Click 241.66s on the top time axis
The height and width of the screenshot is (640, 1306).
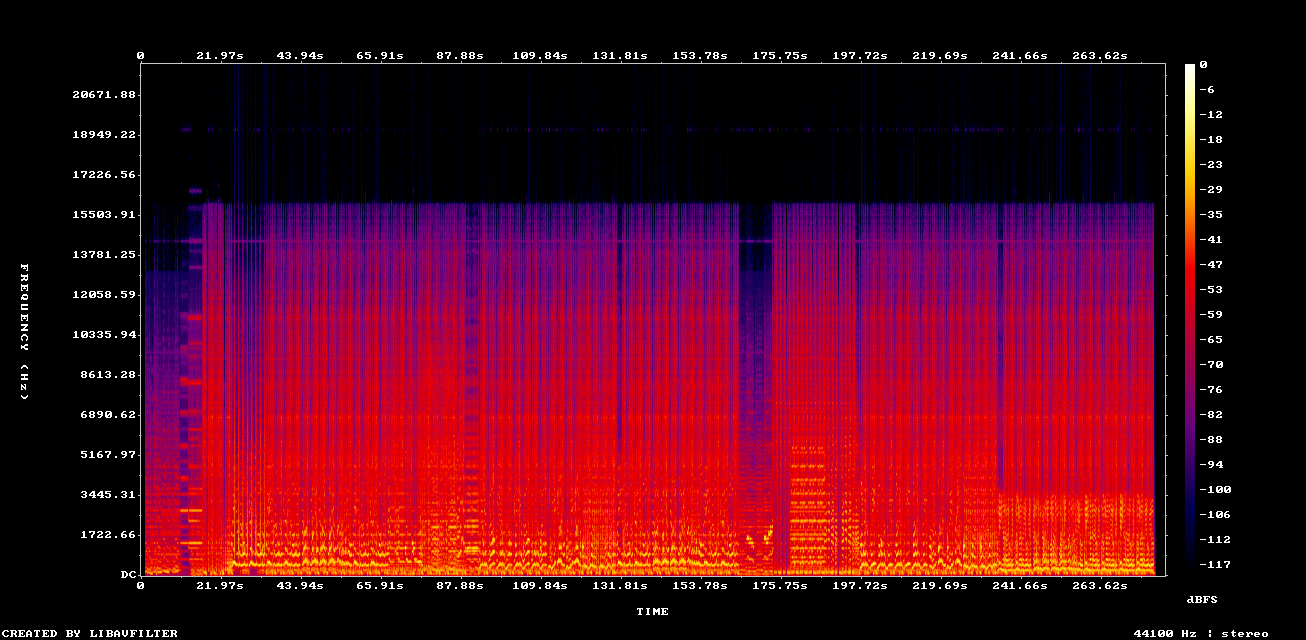click(x=1019, y=56)
